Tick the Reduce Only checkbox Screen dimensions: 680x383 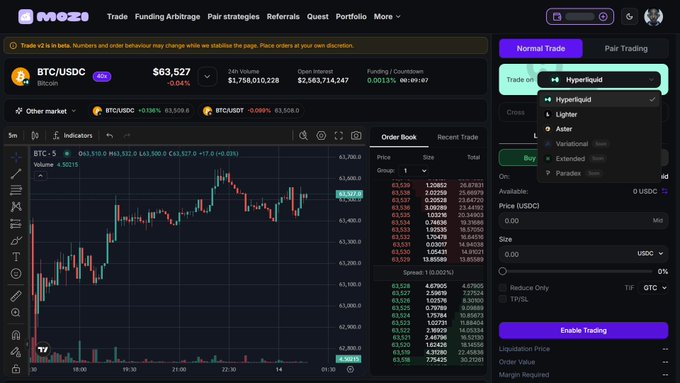click(x=503, y=288)
